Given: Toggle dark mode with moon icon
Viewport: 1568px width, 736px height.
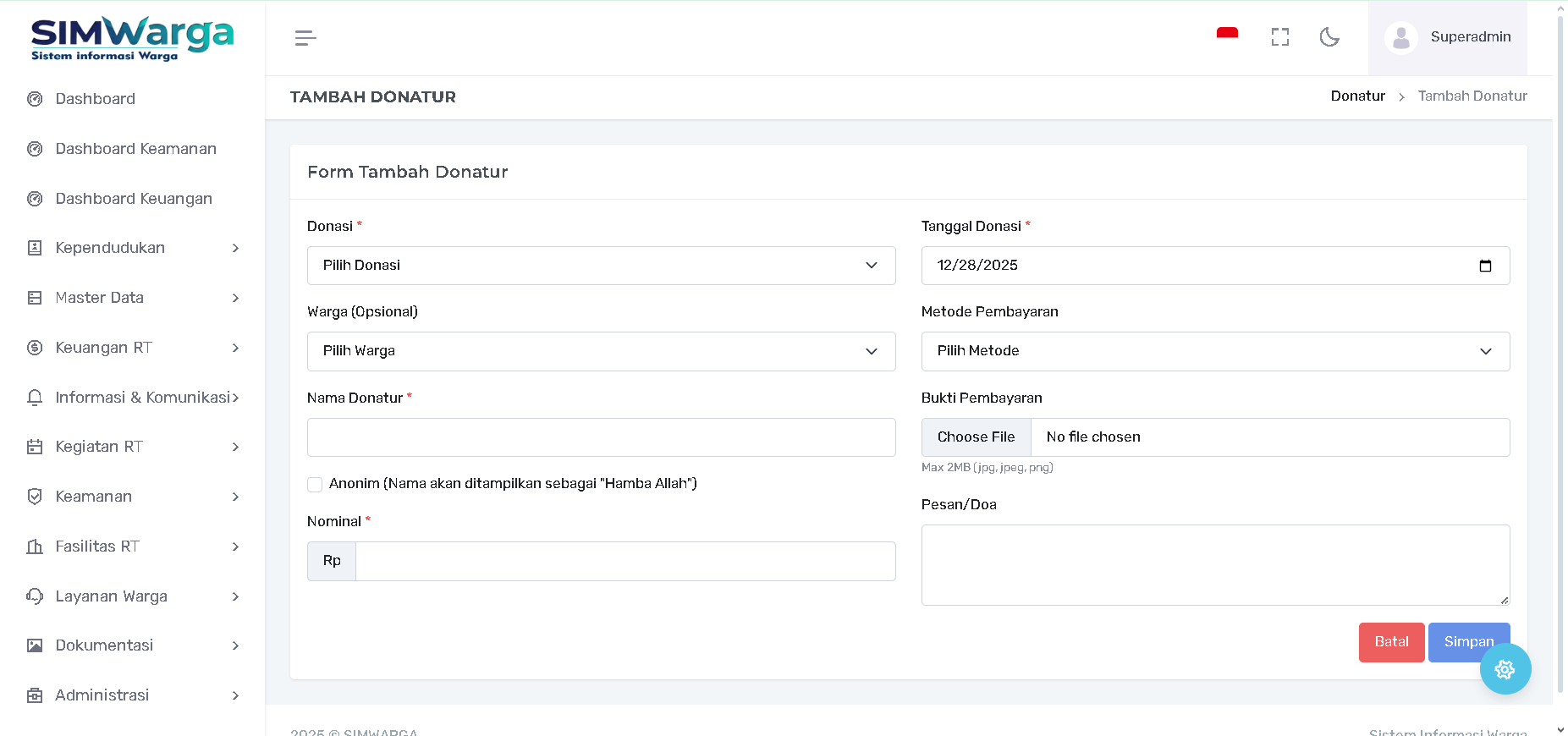Looking at the screenshot, I should click(x=1329, y=37).
